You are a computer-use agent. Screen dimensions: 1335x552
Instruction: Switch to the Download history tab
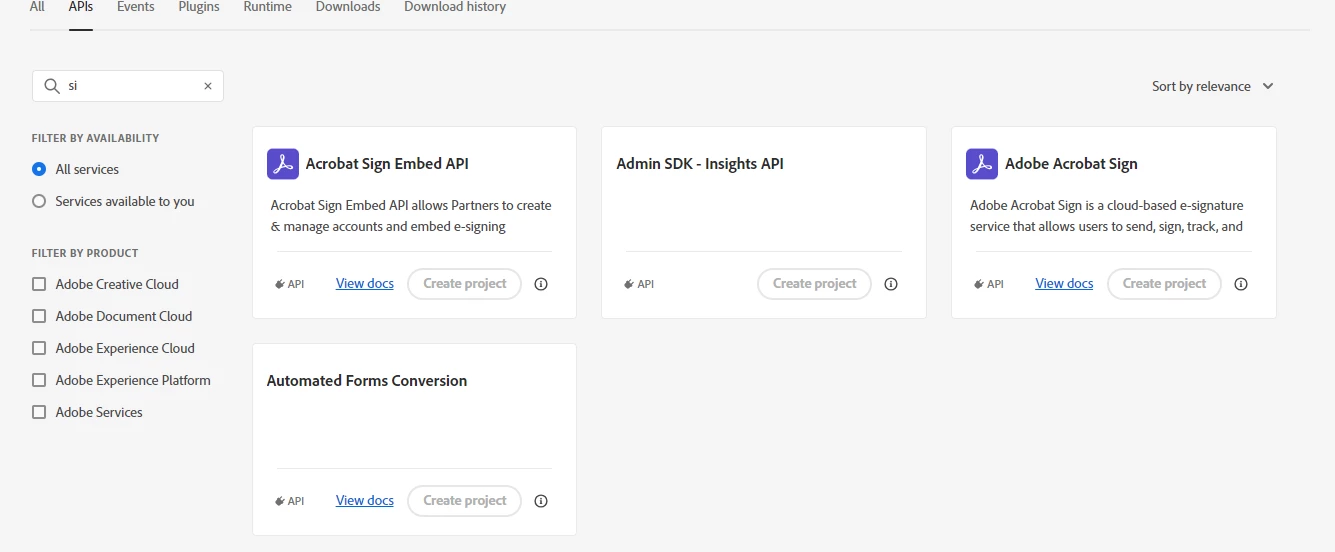coord(455,7)
